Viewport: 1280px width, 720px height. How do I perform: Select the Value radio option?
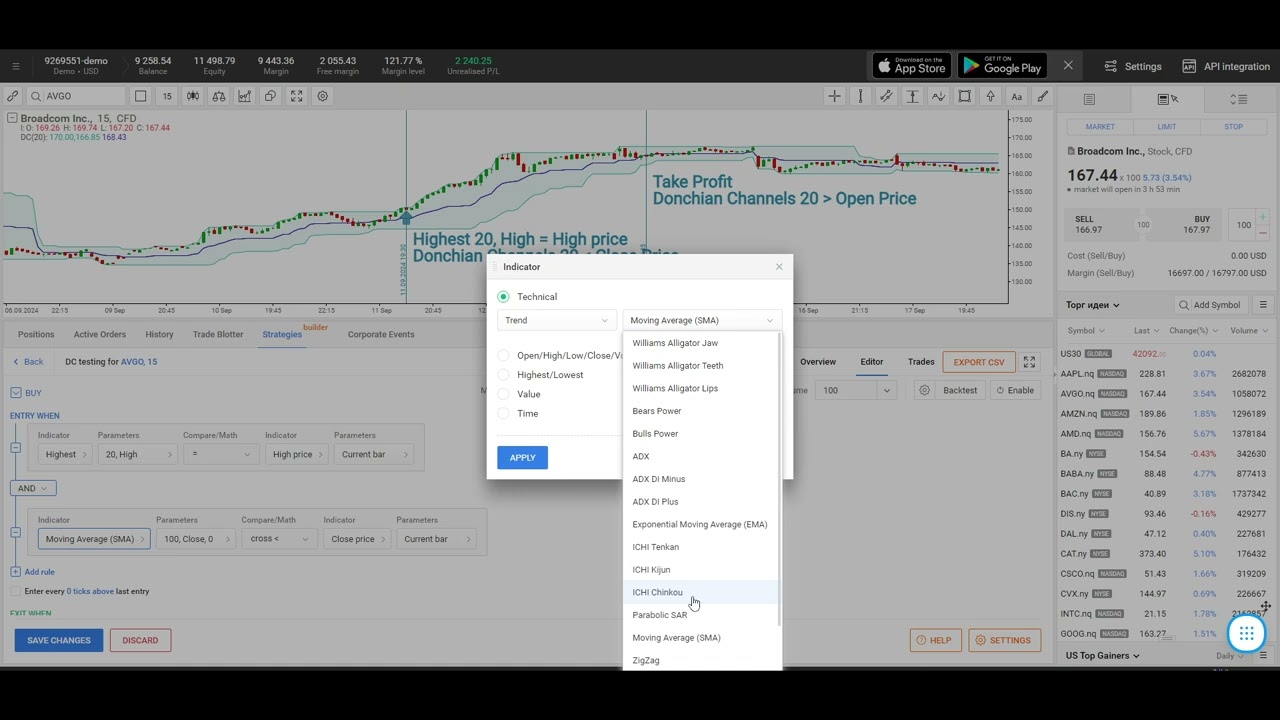point(503,394)
